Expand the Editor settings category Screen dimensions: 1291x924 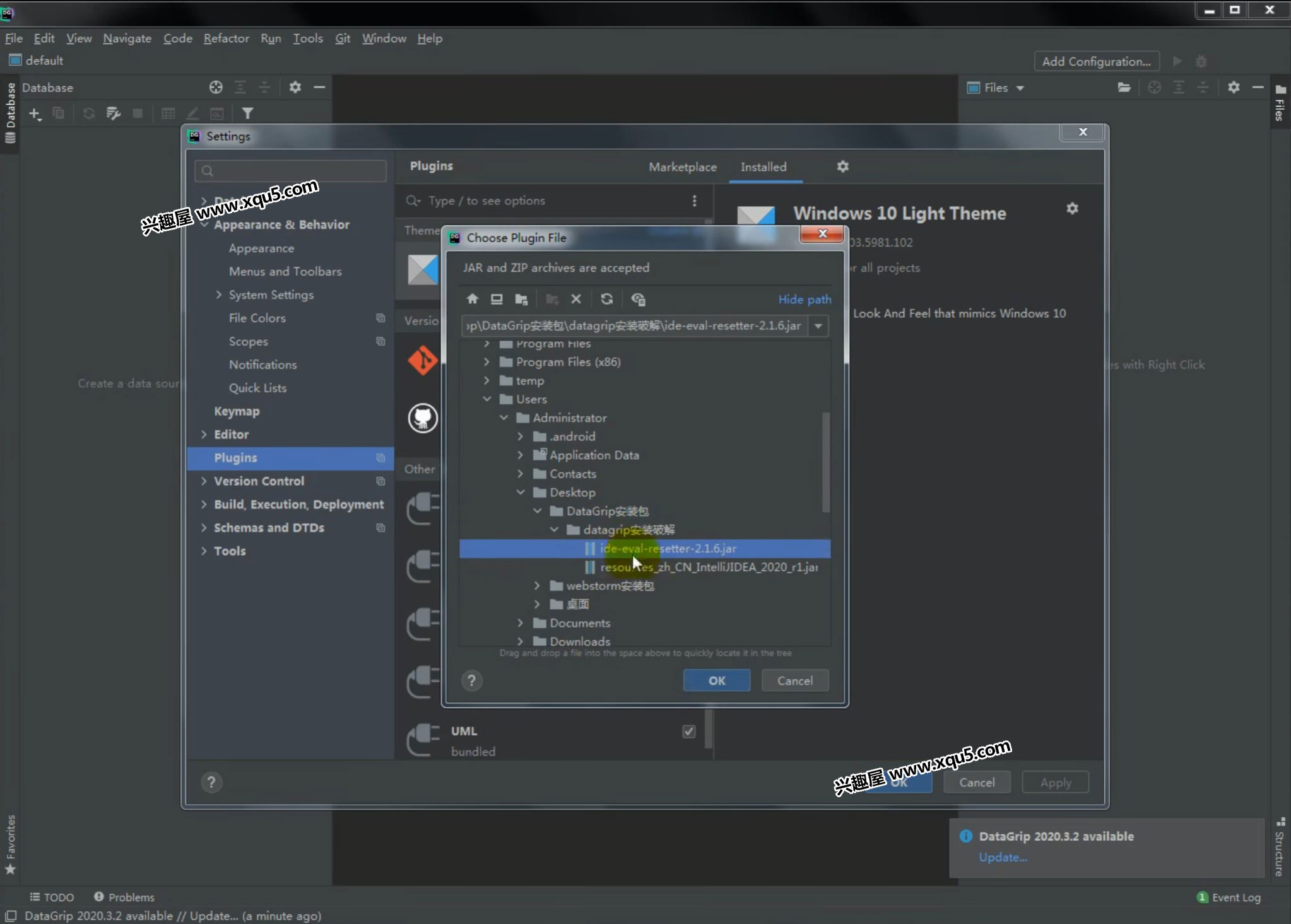pyautogui.click(x=203, y=435)
